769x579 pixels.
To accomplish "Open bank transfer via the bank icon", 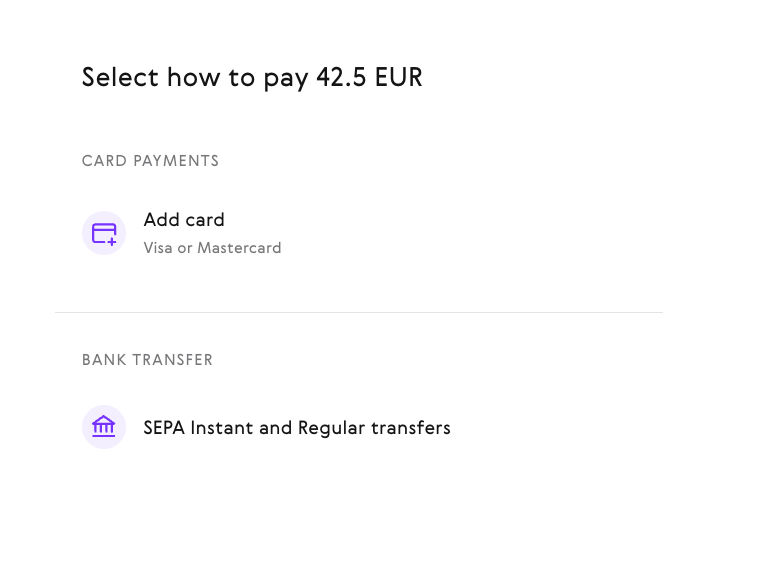I will (104, 427).
